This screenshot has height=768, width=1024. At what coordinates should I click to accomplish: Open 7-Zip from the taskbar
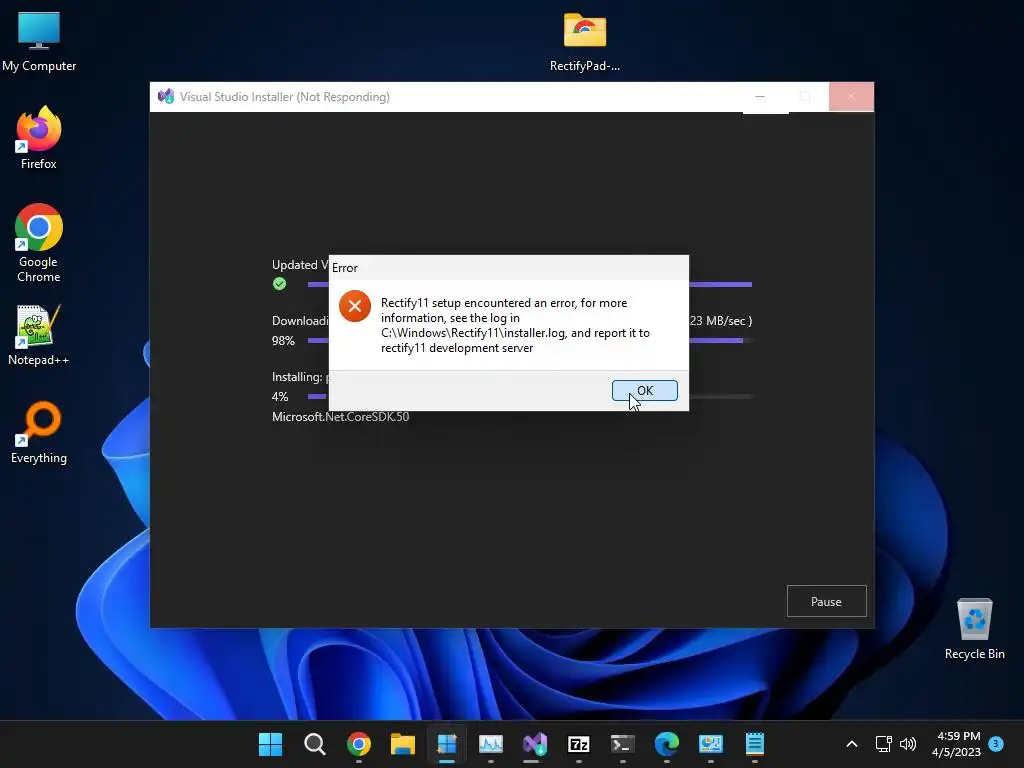point(579,744)
